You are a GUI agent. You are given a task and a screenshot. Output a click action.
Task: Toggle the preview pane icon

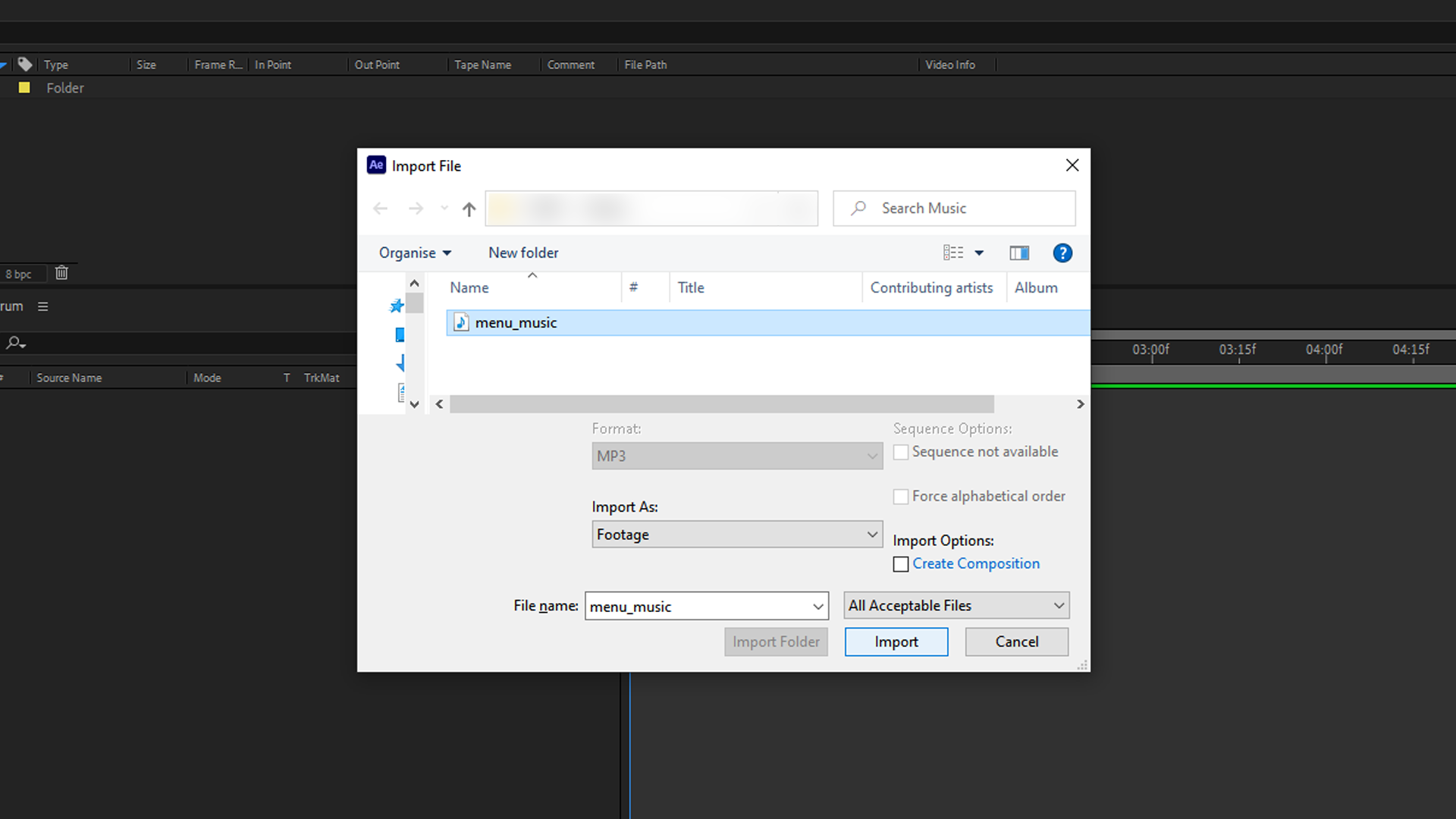pyautogui.click(x=1019, y=253)
